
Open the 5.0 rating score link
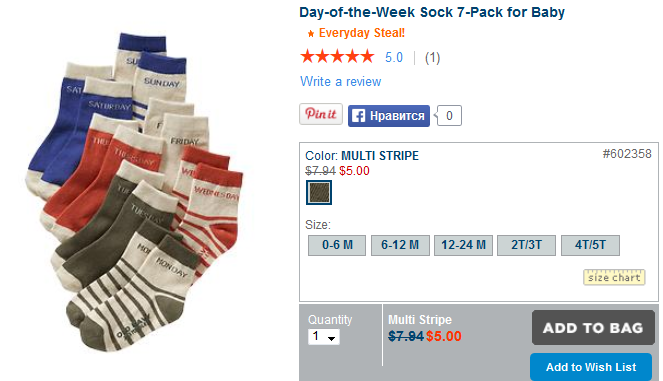394,58
